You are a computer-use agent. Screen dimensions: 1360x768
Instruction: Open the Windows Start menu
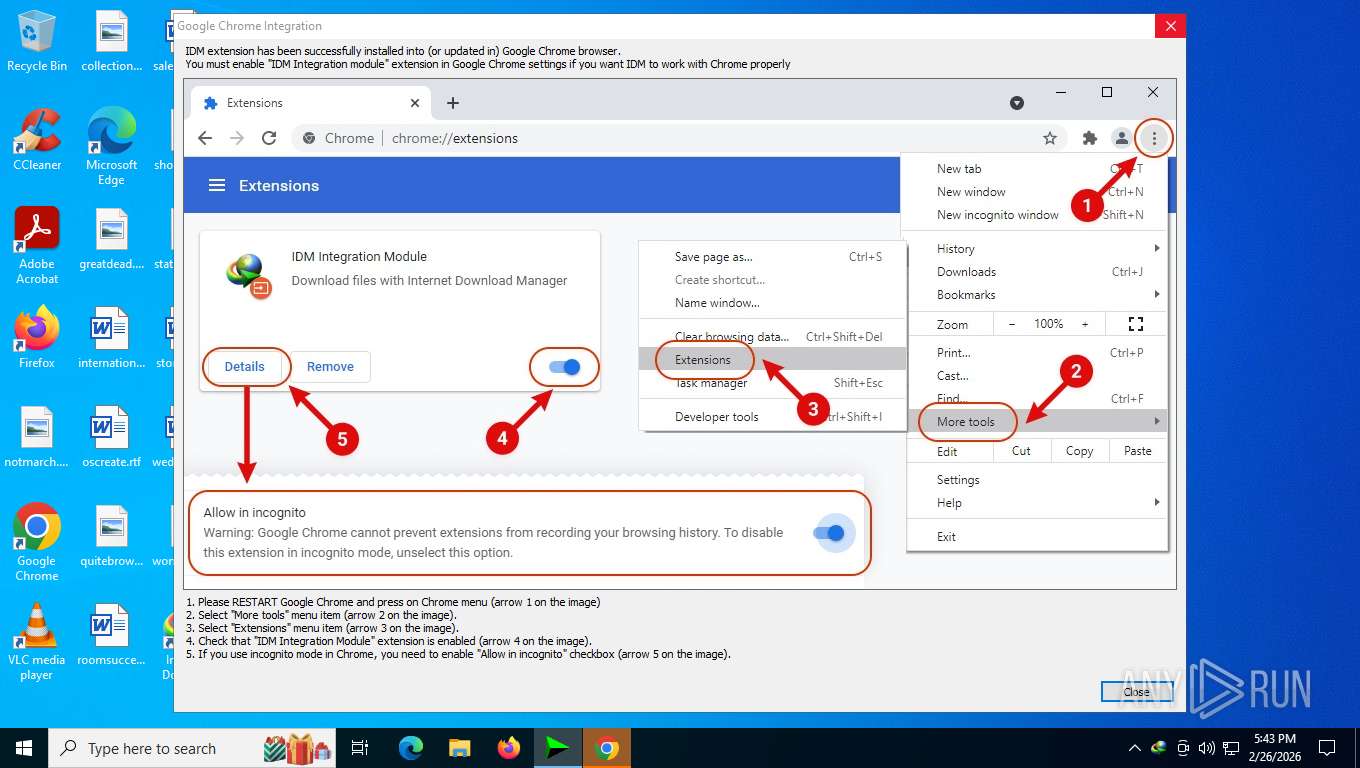pyautogui.click(x=24, y=748)
